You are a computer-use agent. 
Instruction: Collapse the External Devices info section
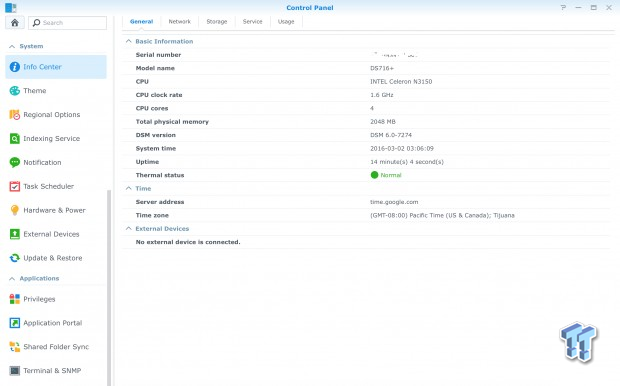tap(129, 229)
